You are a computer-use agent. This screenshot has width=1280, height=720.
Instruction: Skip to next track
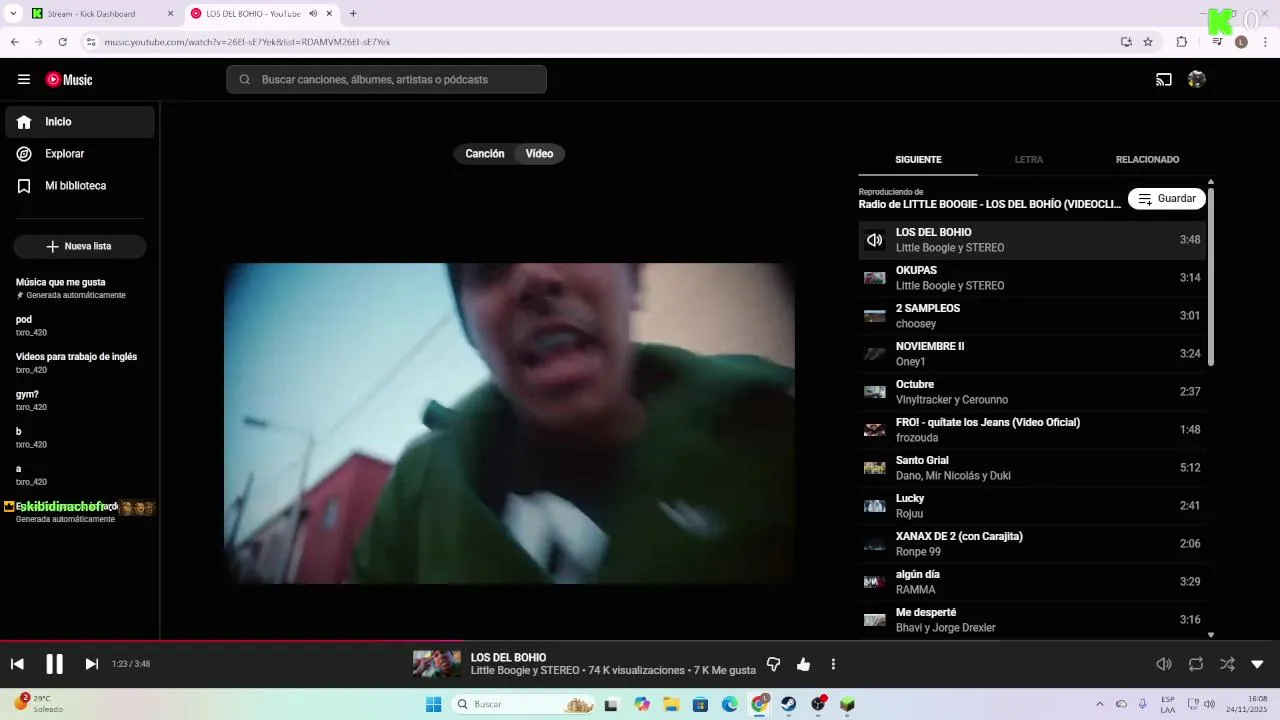click(92, 664)
